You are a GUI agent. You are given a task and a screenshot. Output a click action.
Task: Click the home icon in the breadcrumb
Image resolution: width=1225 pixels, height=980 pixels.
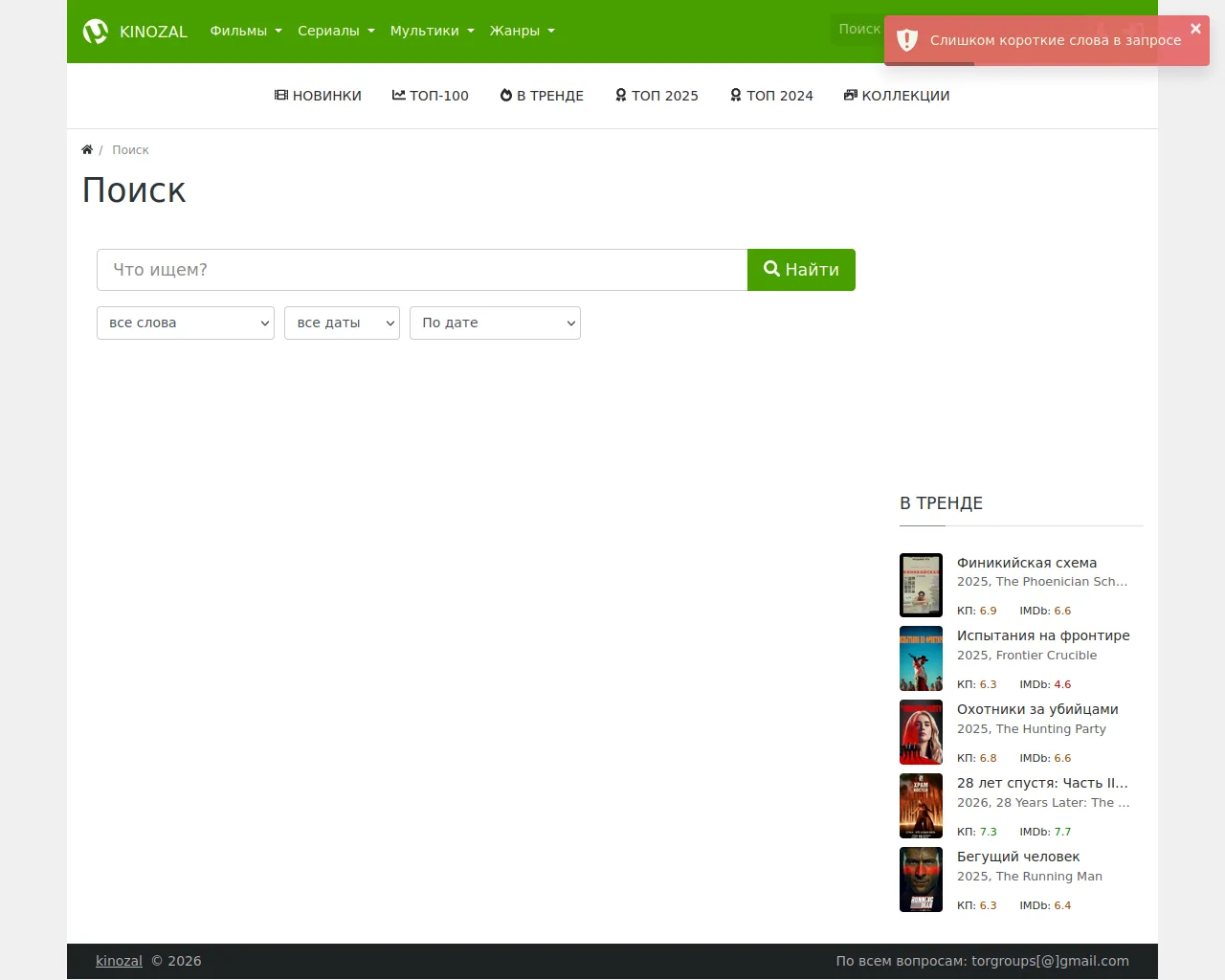click(86, 148)
